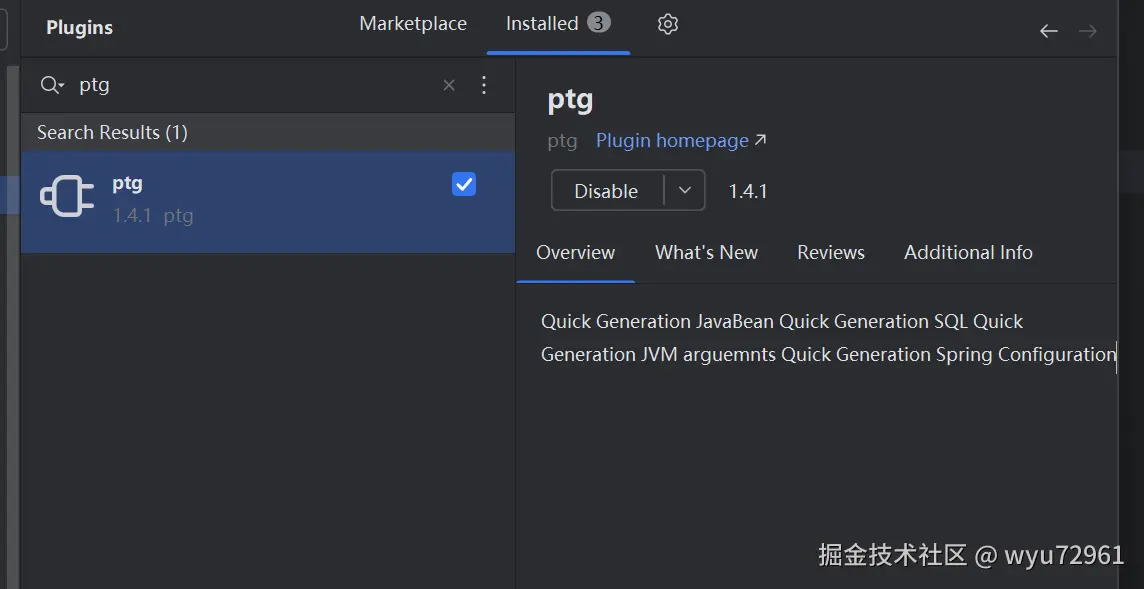Expand the Disable button dropdown arrow
1144x589 pixels.
(x=685, y=190)
